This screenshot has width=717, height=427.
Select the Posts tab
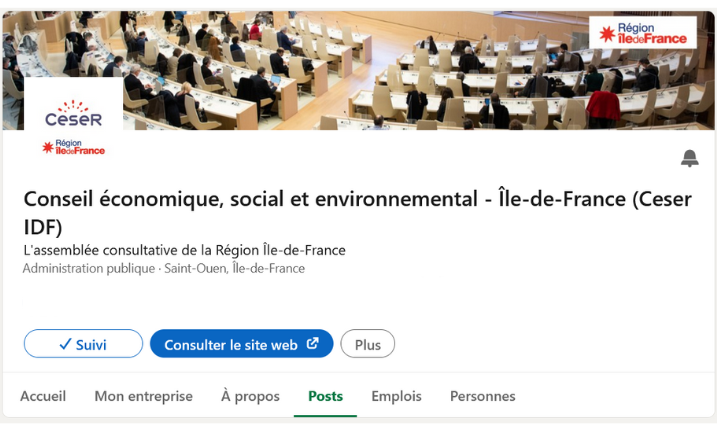tap(325, 396)
